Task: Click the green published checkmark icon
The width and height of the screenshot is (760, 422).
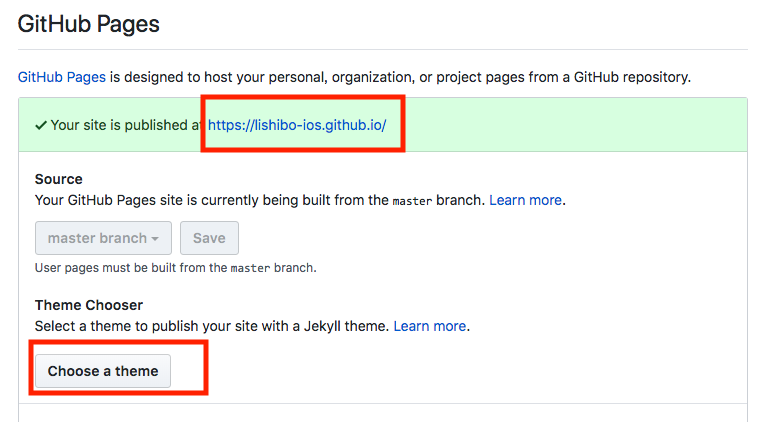Action: pyautogui.click(x=41, y=125)
